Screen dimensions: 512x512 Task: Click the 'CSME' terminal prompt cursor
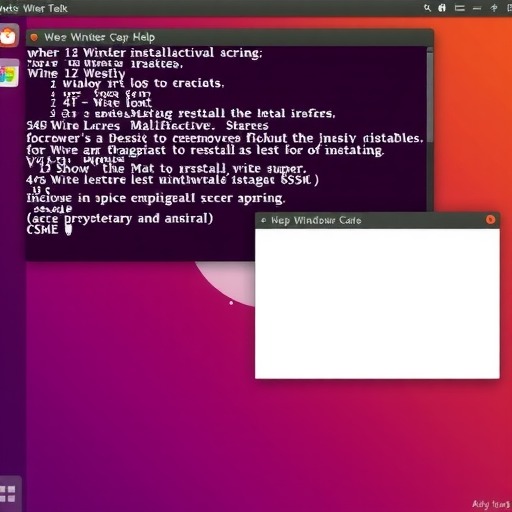pyautogui.click(x=68, y=230)
